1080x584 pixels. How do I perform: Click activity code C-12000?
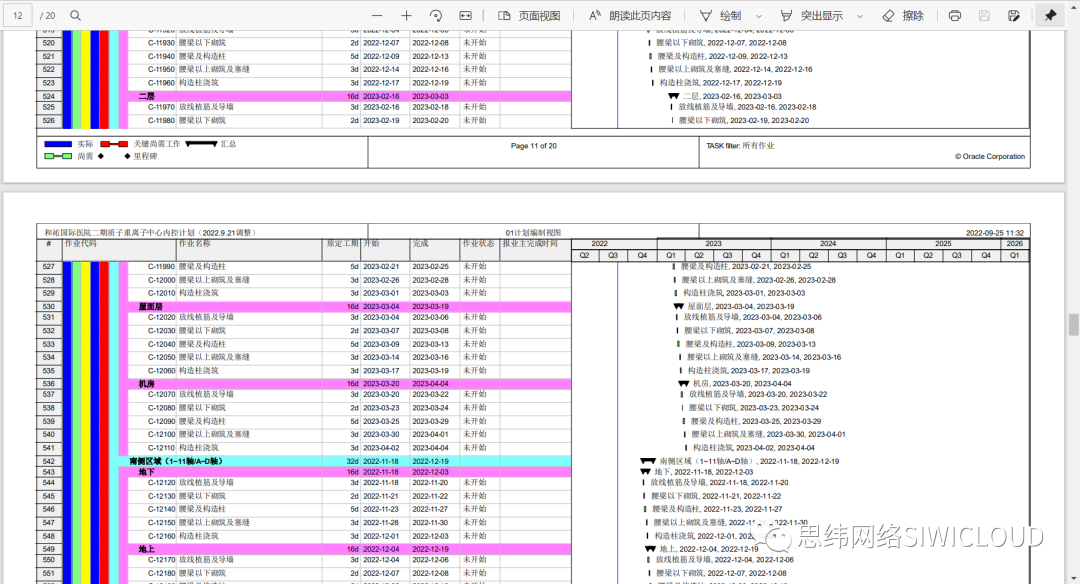pos(161,280)
